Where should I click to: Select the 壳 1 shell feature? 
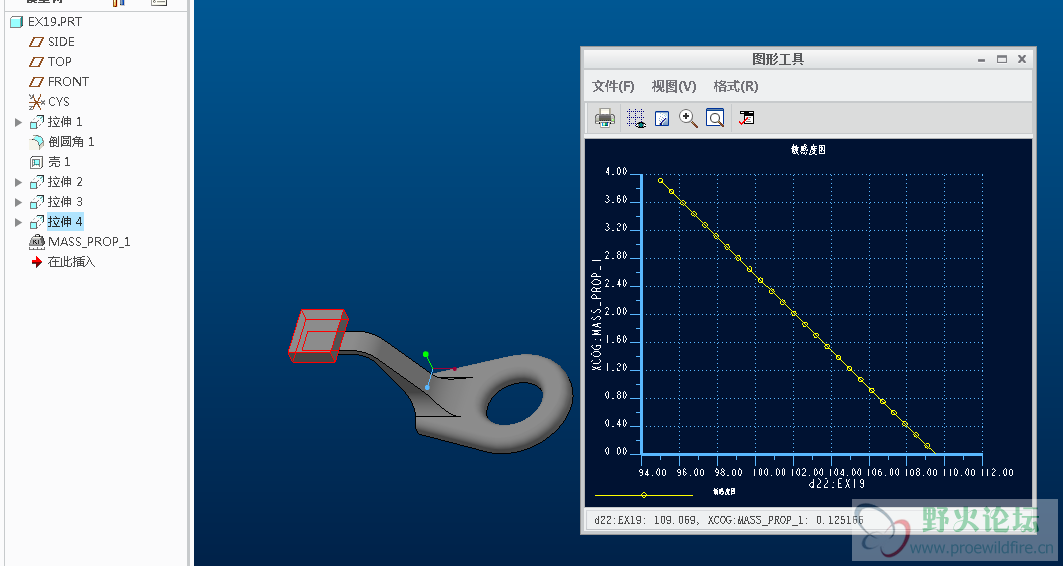(58, 162)
